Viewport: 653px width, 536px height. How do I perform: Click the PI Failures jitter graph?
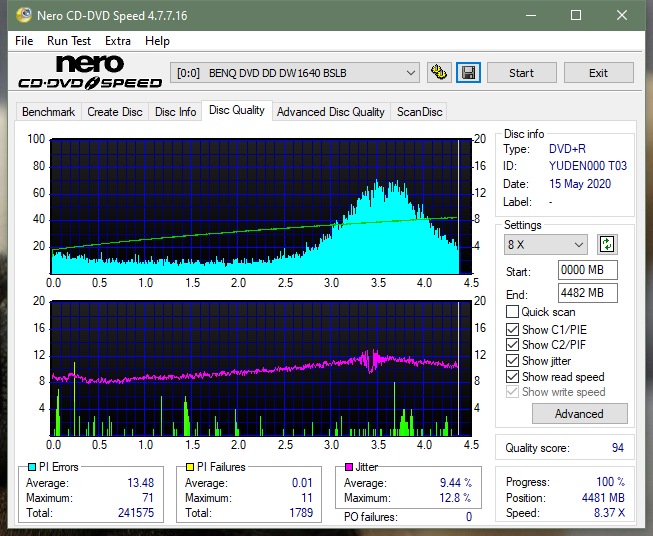click(x=261, y=368)
